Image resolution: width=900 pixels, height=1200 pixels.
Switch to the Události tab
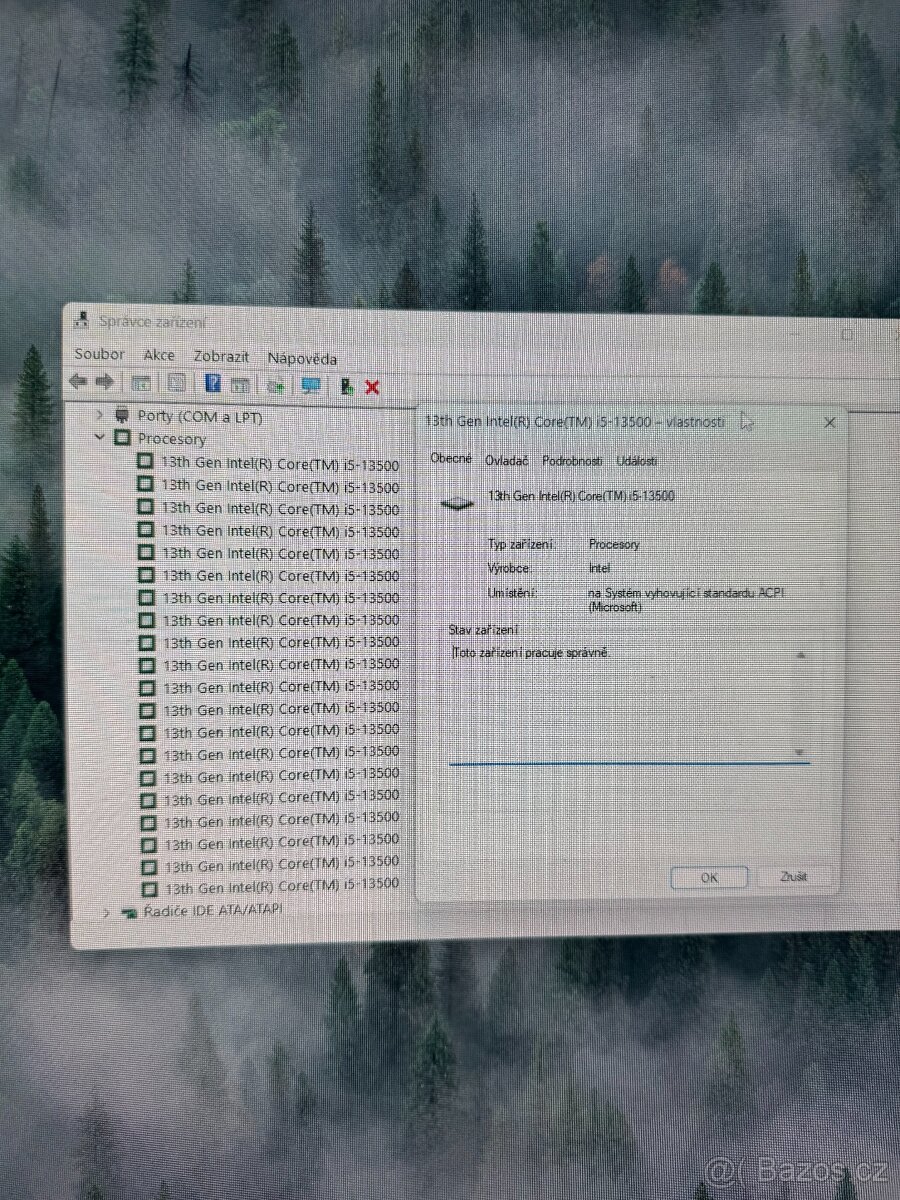(x=638, y=462)
